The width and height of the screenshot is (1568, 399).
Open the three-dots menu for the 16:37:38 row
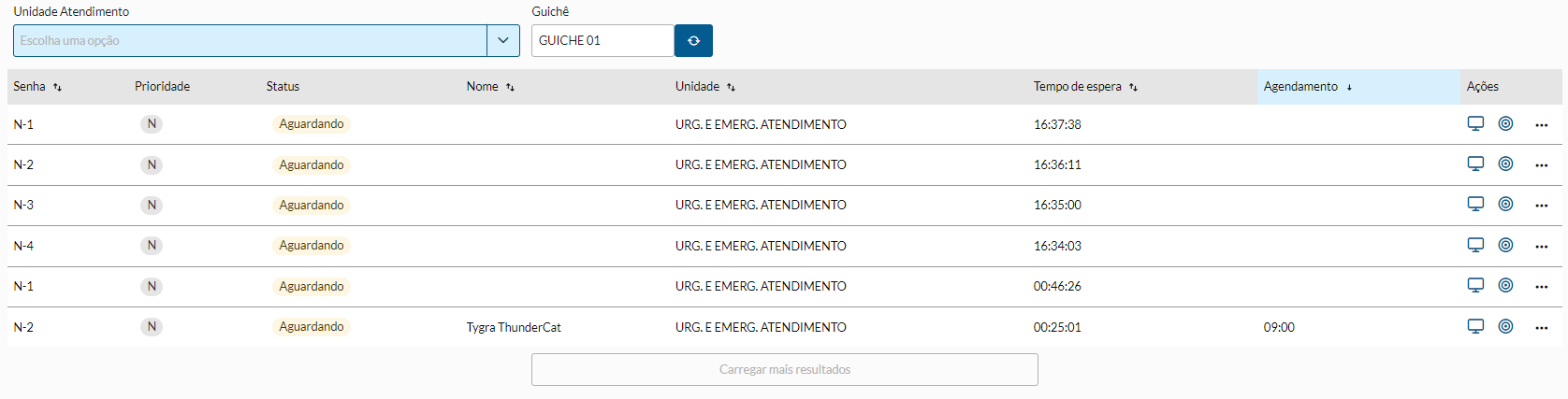1541,125
